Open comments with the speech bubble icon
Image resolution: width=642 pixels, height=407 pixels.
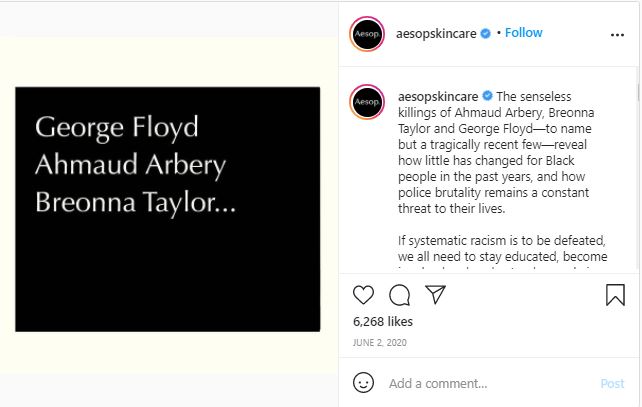399,295
